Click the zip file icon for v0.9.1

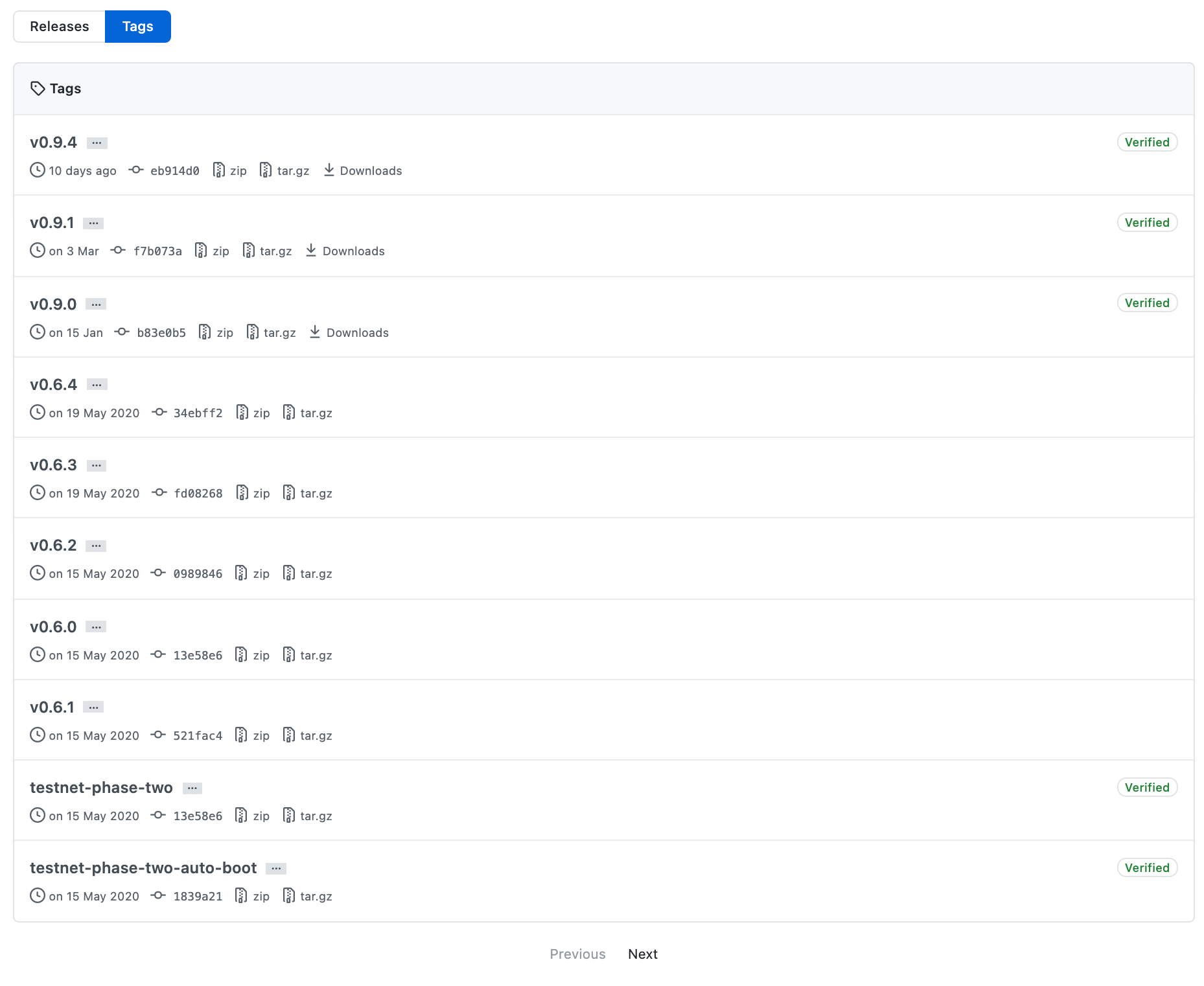[201, 250]
